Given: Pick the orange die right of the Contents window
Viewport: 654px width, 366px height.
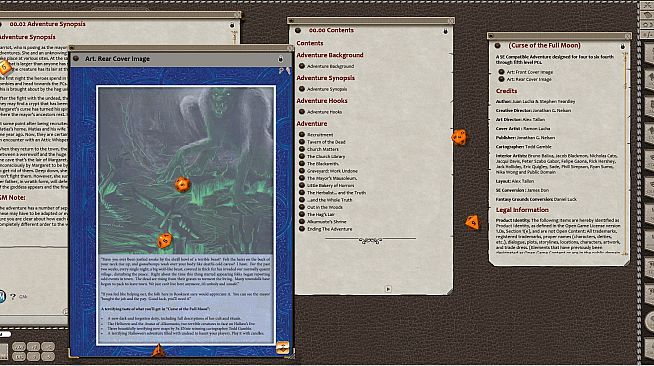Looking at the screenshot, I should (x=459, y=137).
